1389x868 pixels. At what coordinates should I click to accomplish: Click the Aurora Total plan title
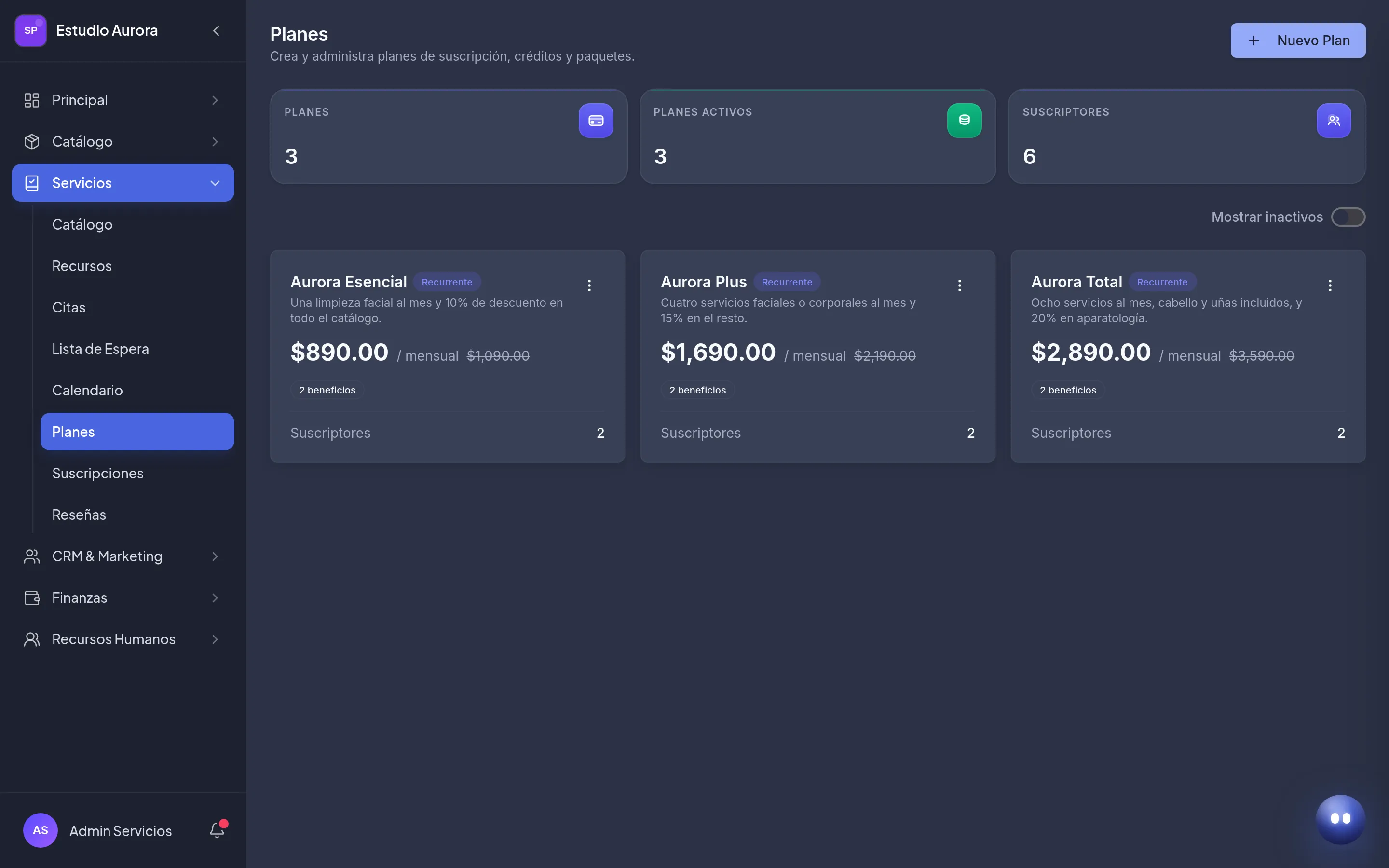coord(1076,282)
